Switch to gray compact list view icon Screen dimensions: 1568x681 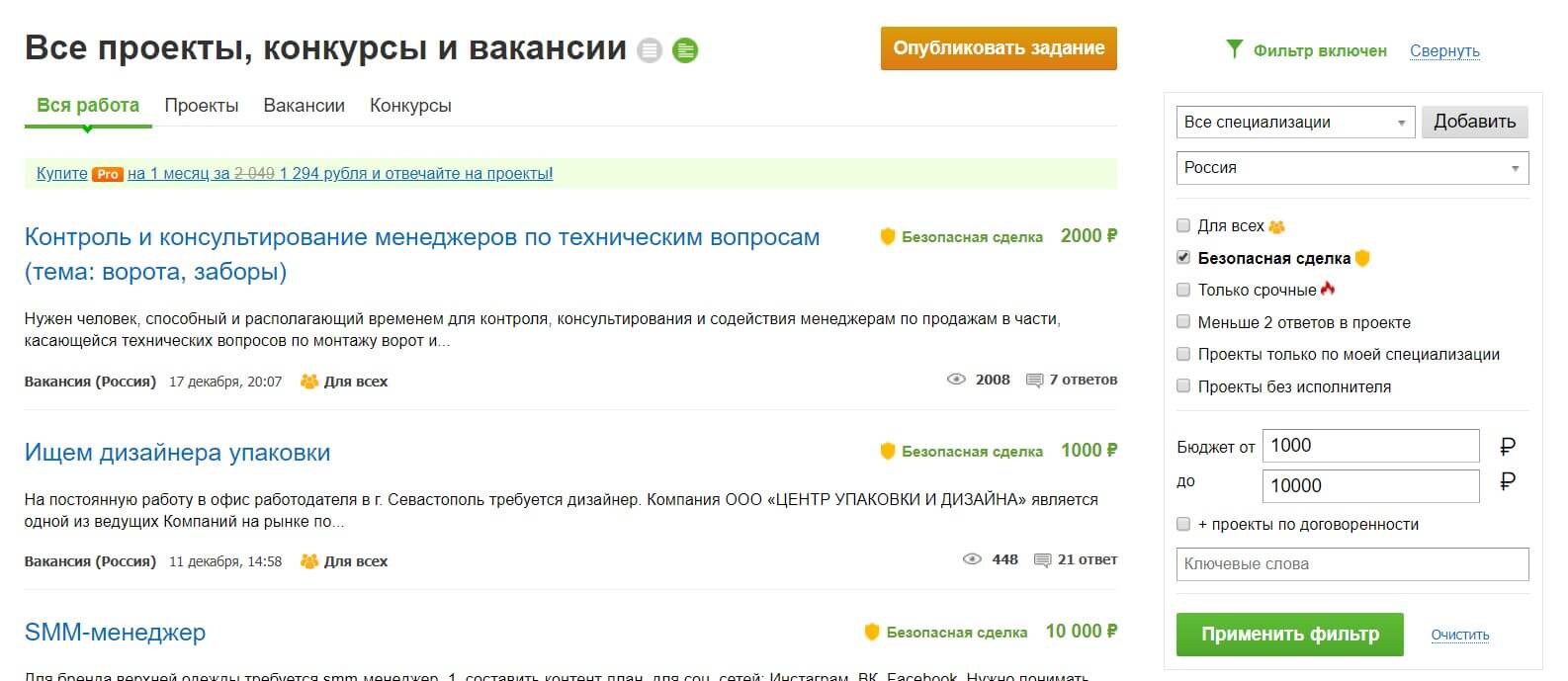click(x=650, y=49)
